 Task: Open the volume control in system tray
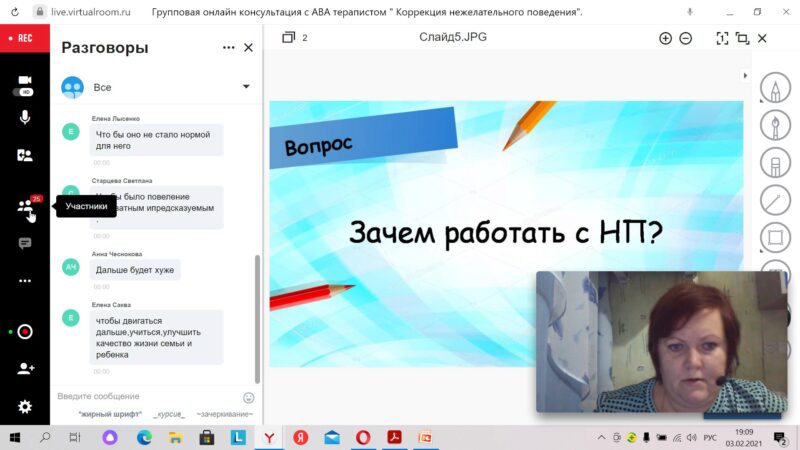click(x=692, y=437)
